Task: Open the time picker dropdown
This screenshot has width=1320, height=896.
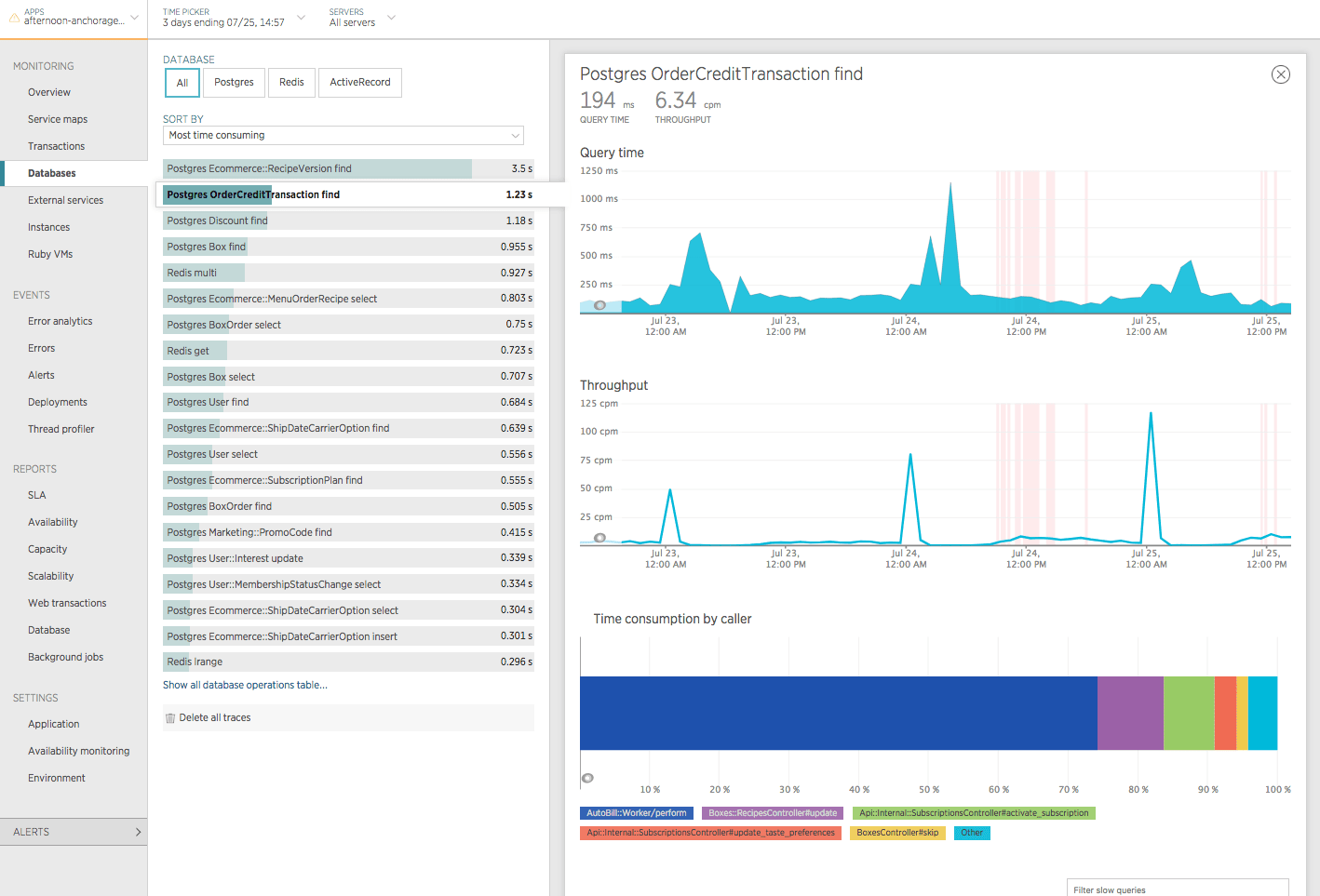Action: click(x=300, y=17)
